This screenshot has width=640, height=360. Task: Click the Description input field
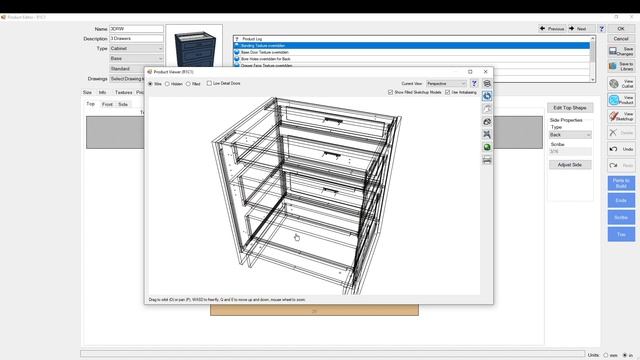[136, 38]
